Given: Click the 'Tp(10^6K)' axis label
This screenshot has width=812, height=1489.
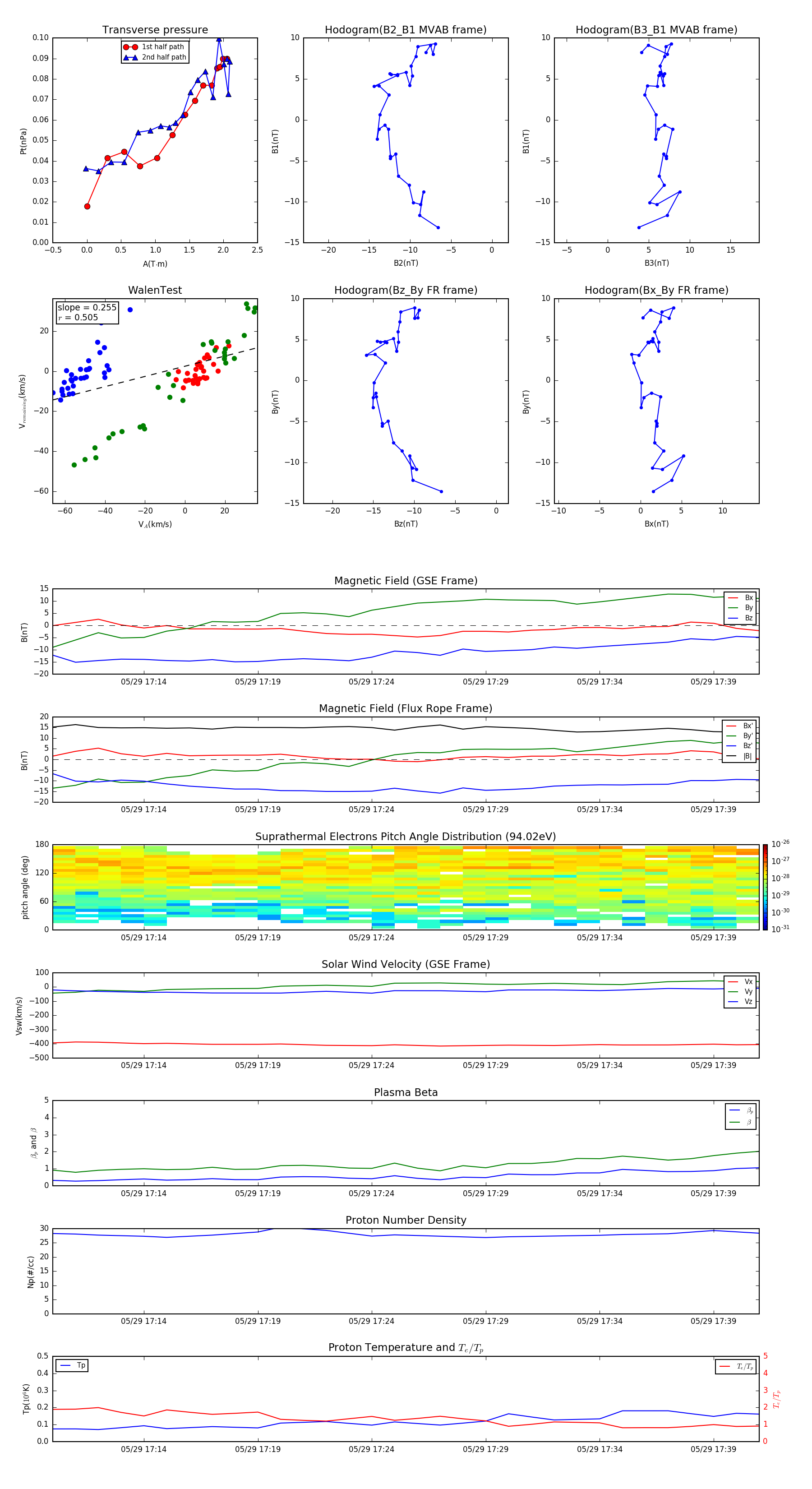Looking at the screenshot, I should pos(26,1399).
